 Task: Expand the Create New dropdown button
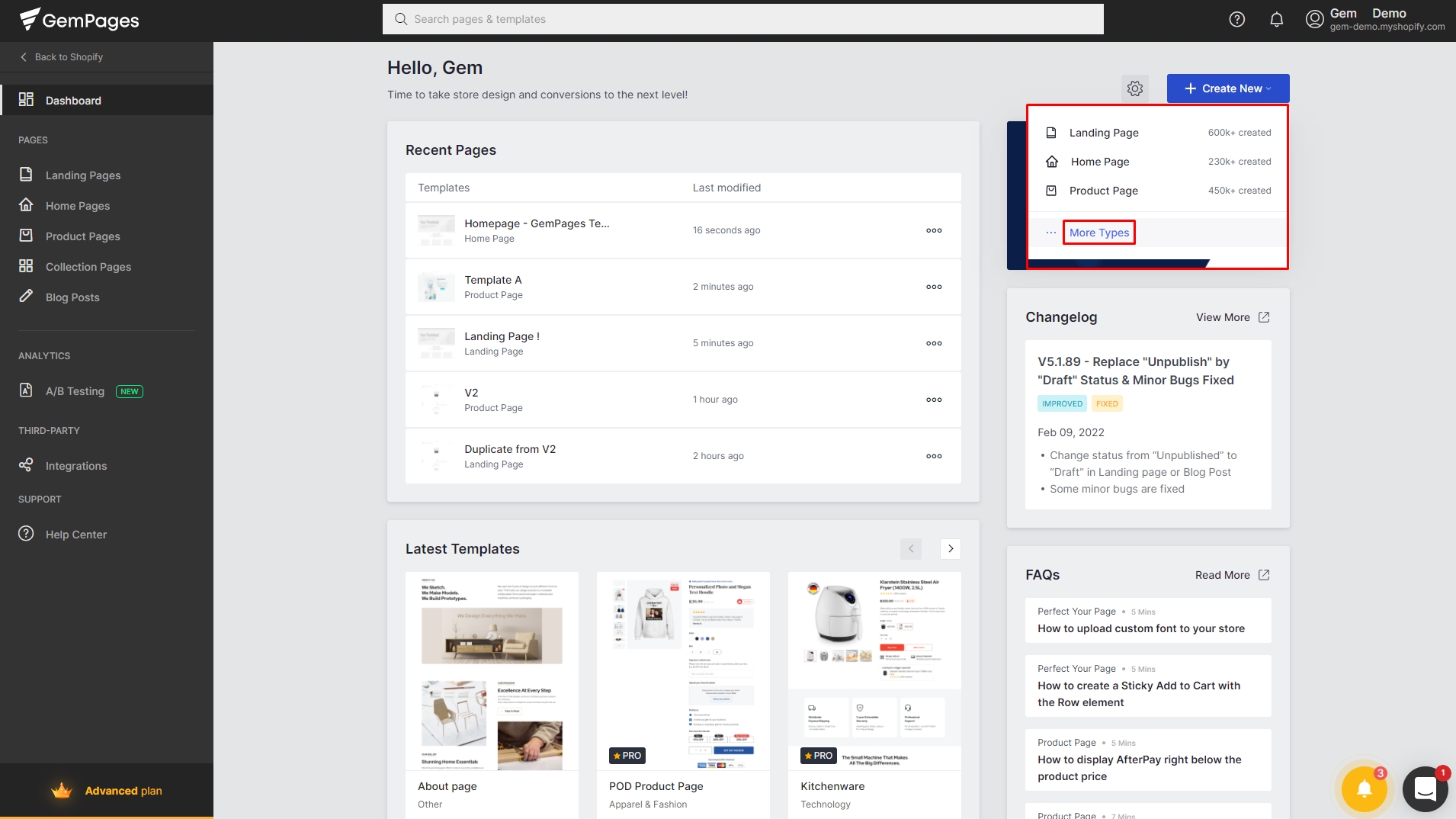(x=1228, y=88)
